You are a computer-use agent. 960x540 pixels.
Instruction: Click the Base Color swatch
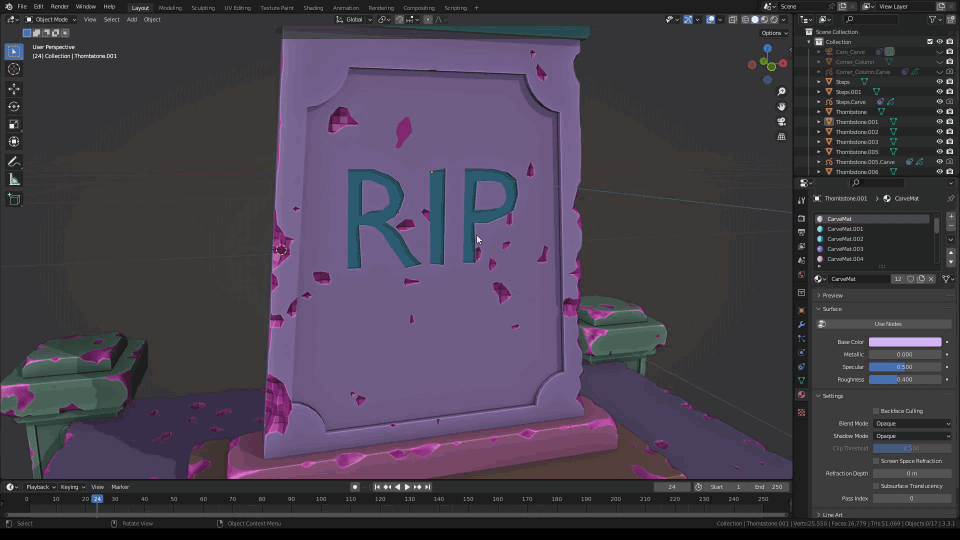(905, 342)
